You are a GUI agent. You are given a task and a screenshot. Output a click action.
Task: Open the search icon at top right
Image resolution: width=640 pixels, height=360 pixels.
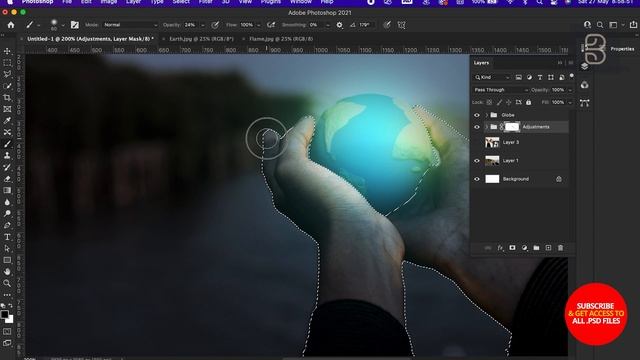click(600, 25)
